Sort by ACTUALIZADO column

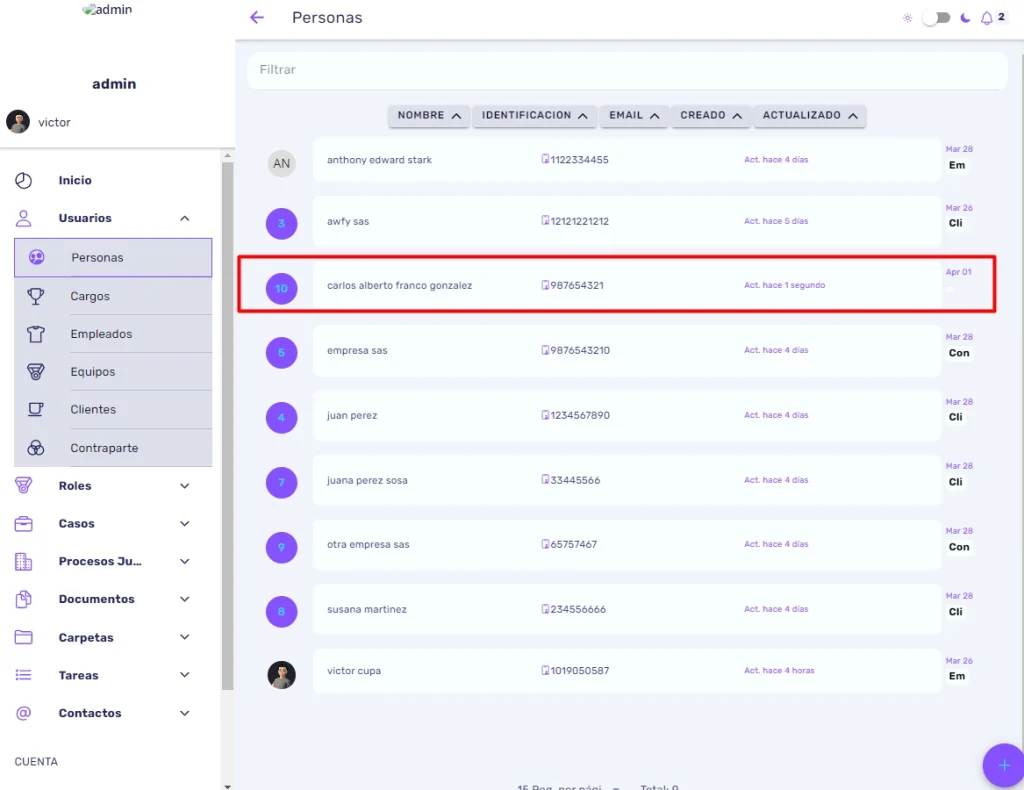tap(810, 116)
